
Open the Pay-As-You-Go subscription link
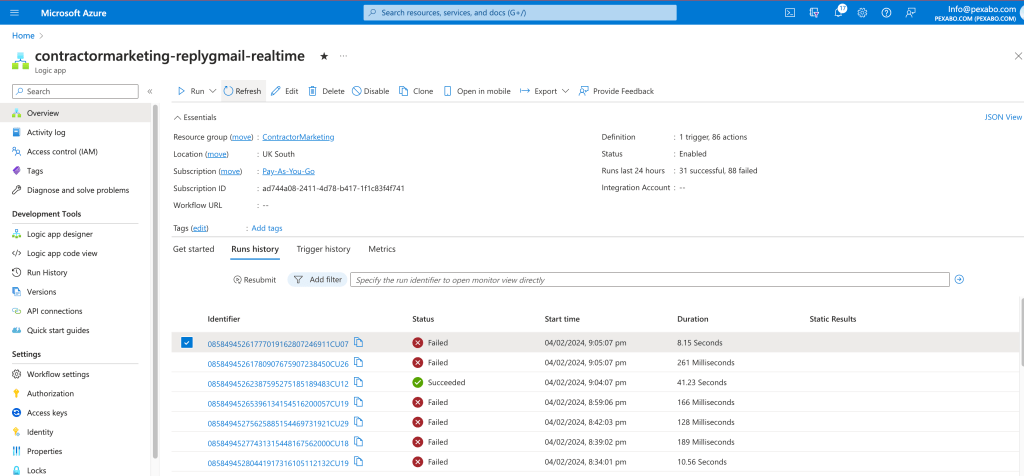[289, 171]
